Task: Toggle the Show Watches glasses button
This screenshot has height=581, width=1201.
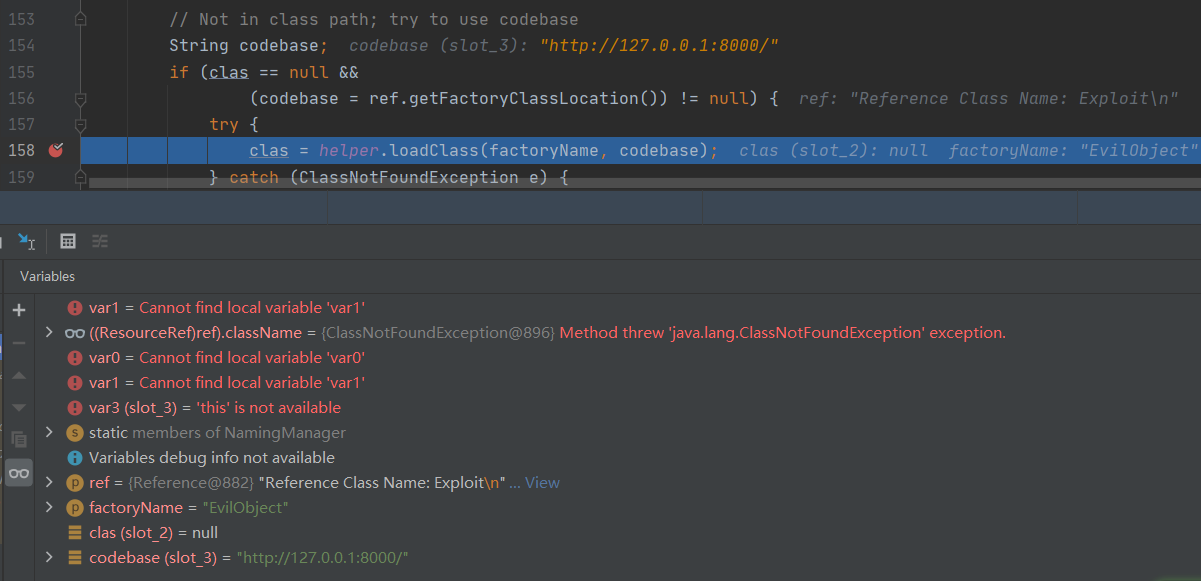Action: (19, 473)
